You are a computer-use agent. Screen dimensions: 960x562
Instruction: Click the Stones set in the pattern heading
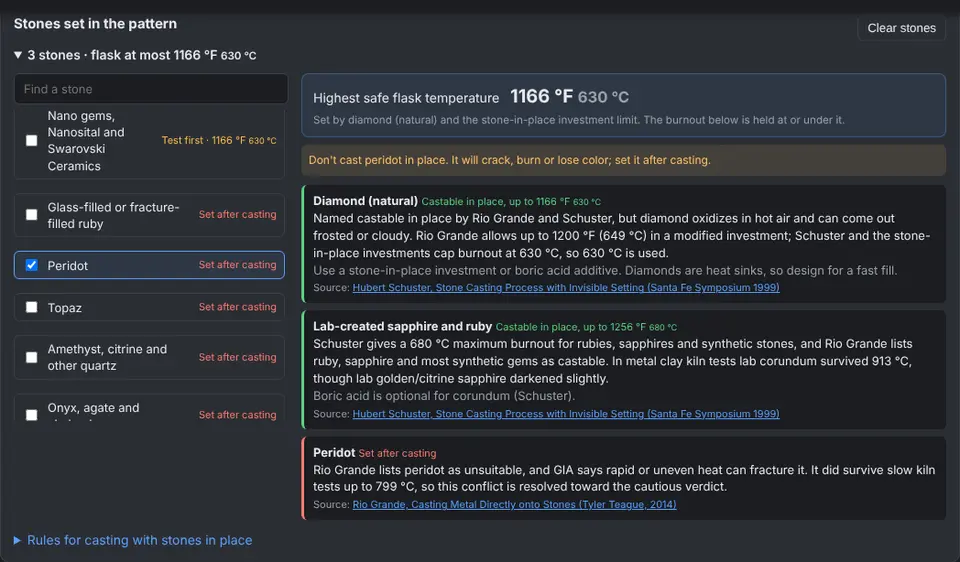coord(95,24)
